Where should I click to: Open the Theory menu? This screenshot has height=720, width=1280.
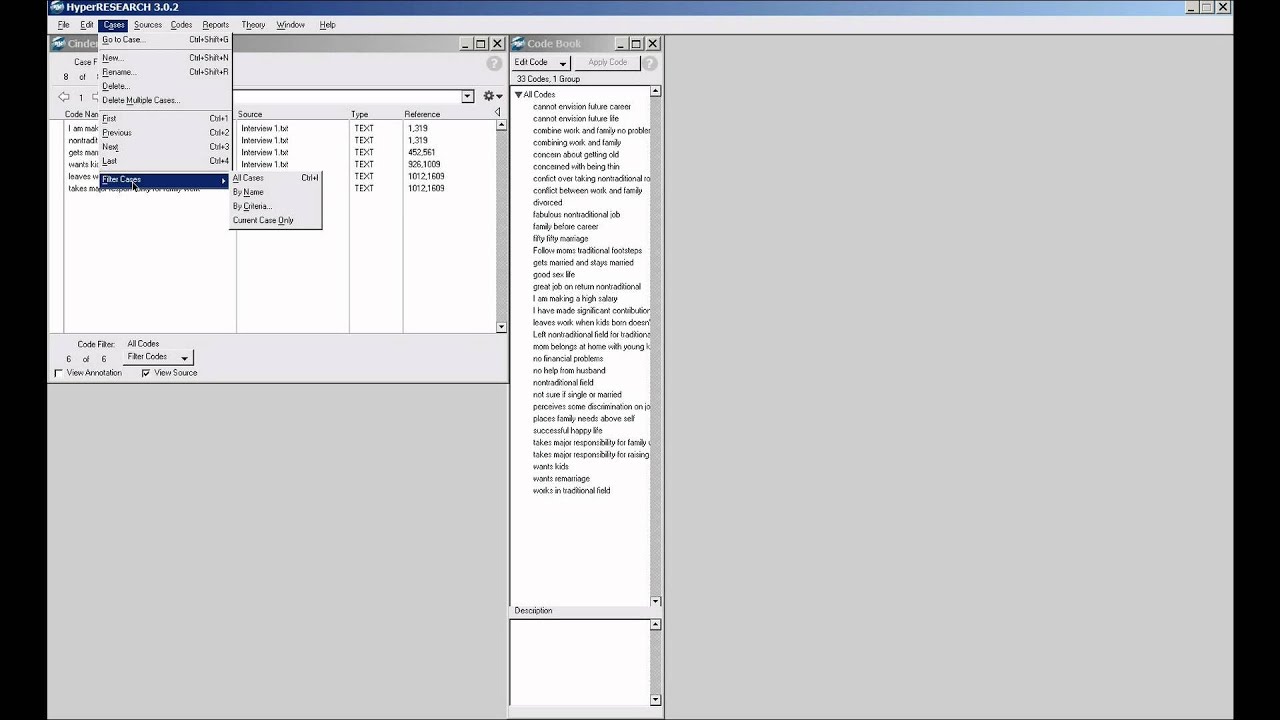click(x=253, y=25)
